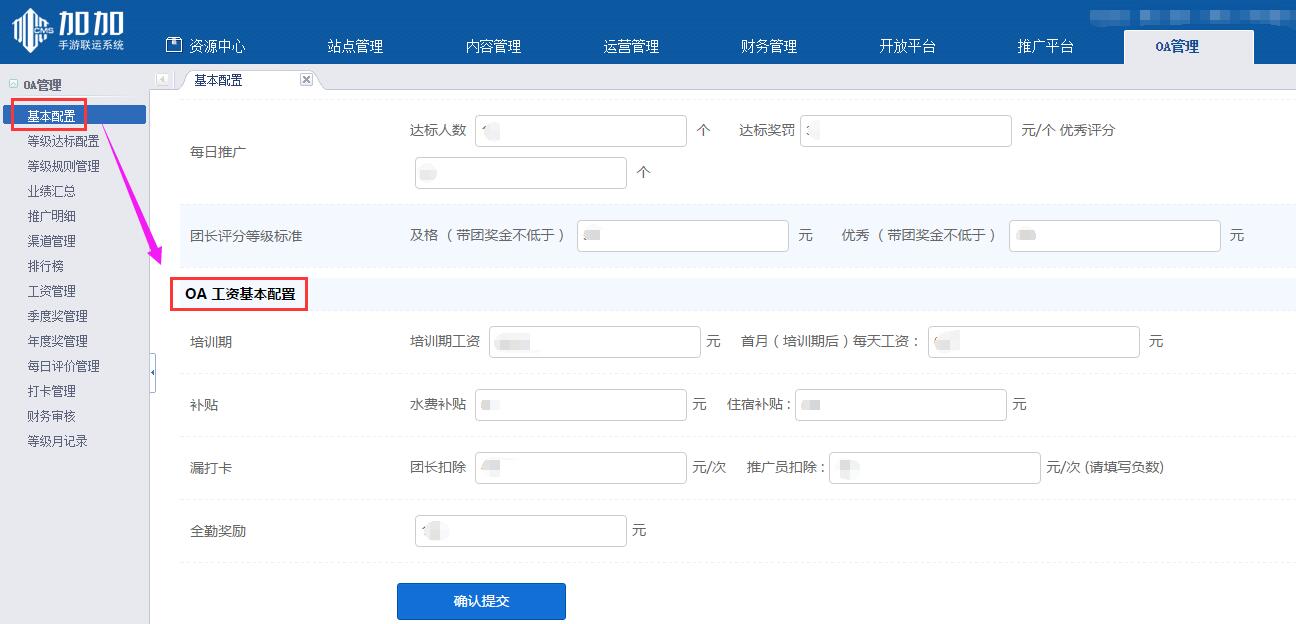Select 财务审核 in the sidebar

click(51, 416)
